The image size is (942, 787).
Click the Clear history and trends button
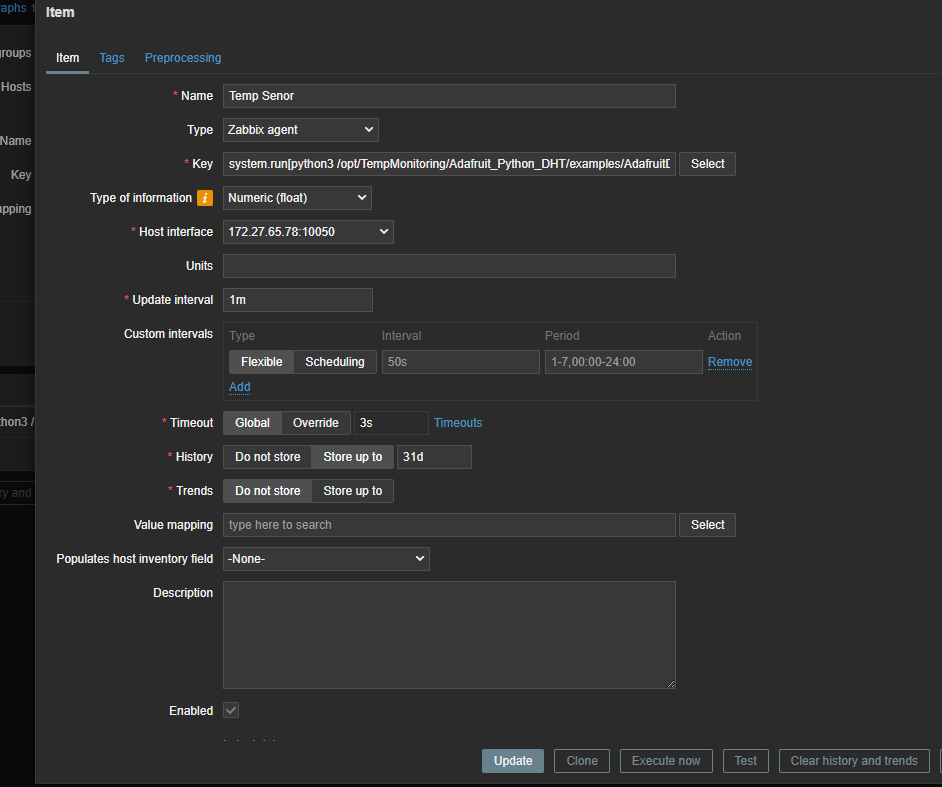(x=853, y=761)
